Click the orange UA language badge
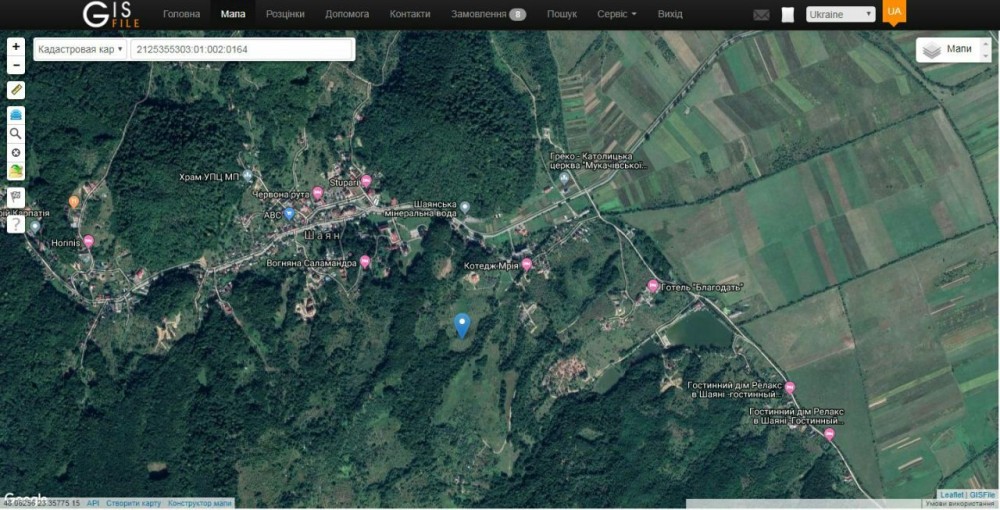This screenshot has height=510, width=1000. tap(894, 11)
